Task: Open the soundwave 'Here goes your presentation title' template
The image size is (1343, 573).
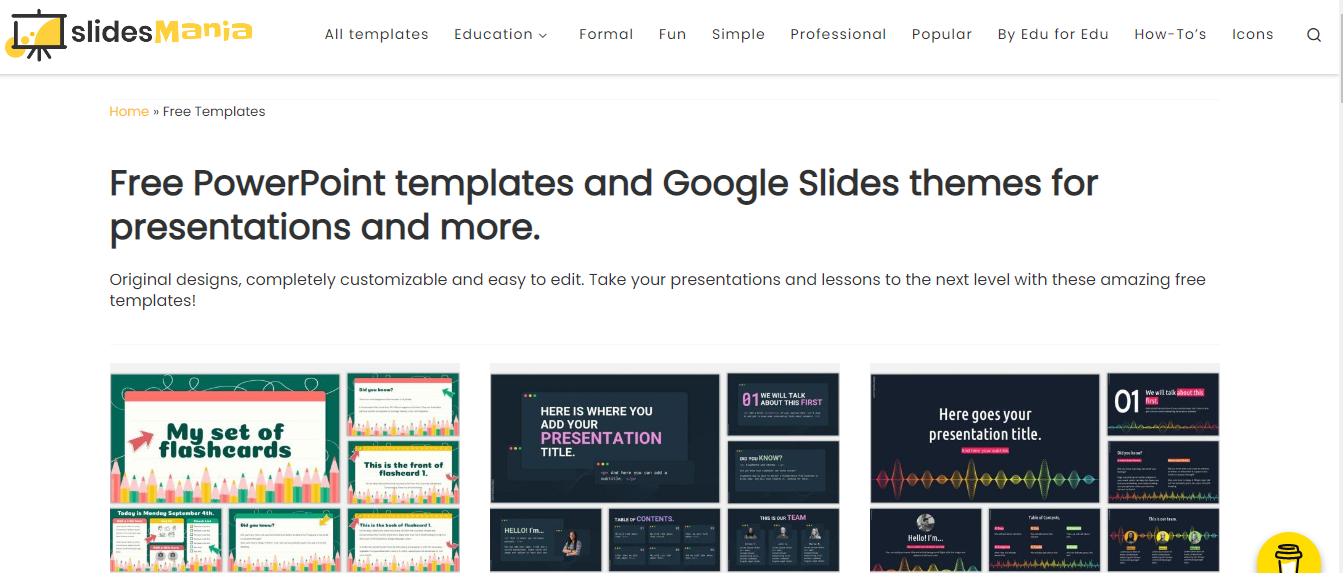Action: click(x=985, y=439)
